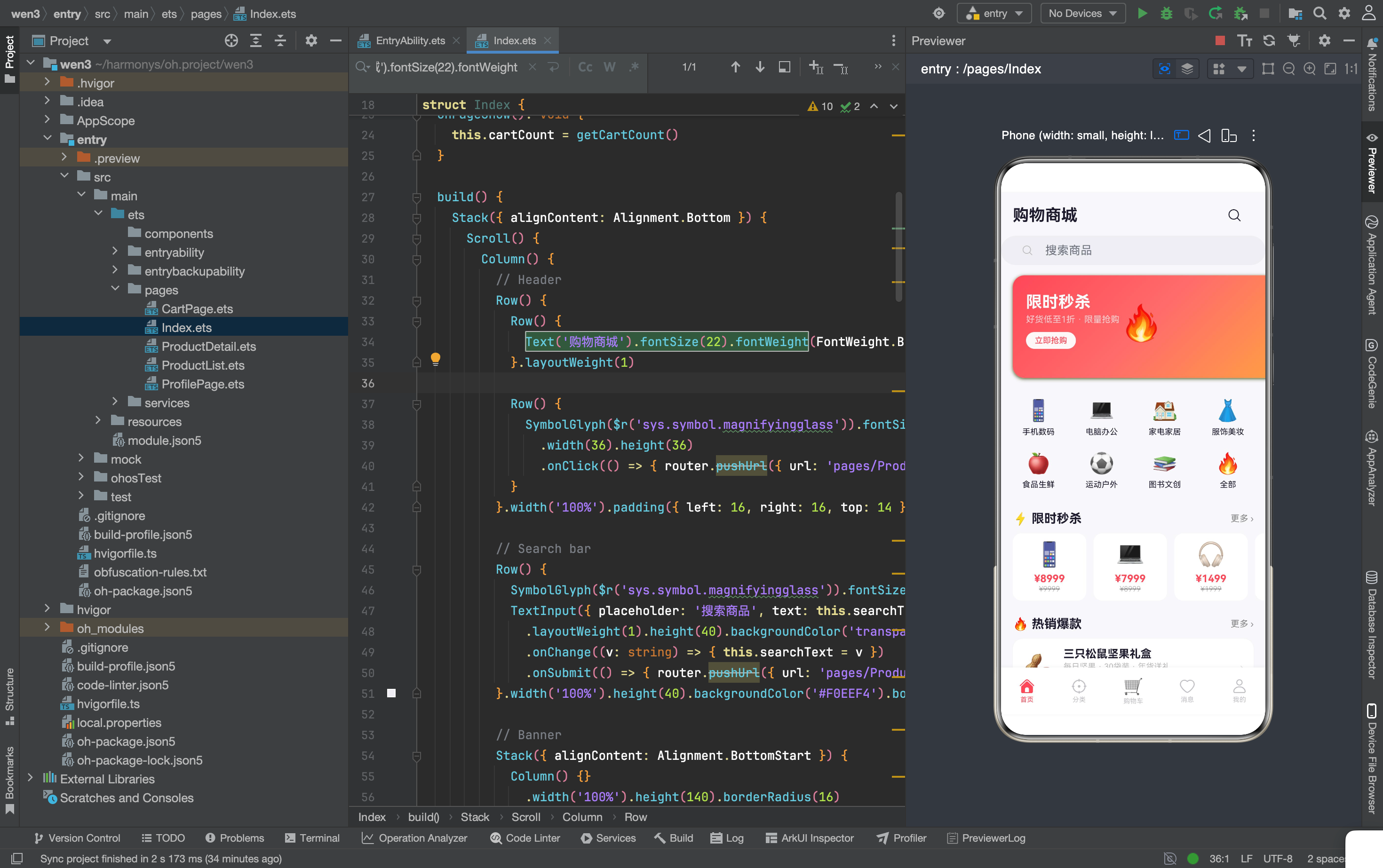This screenshot has height=868, width=1383.
Task: Start debugging with the bug icon
Action: coord(1167,13)
